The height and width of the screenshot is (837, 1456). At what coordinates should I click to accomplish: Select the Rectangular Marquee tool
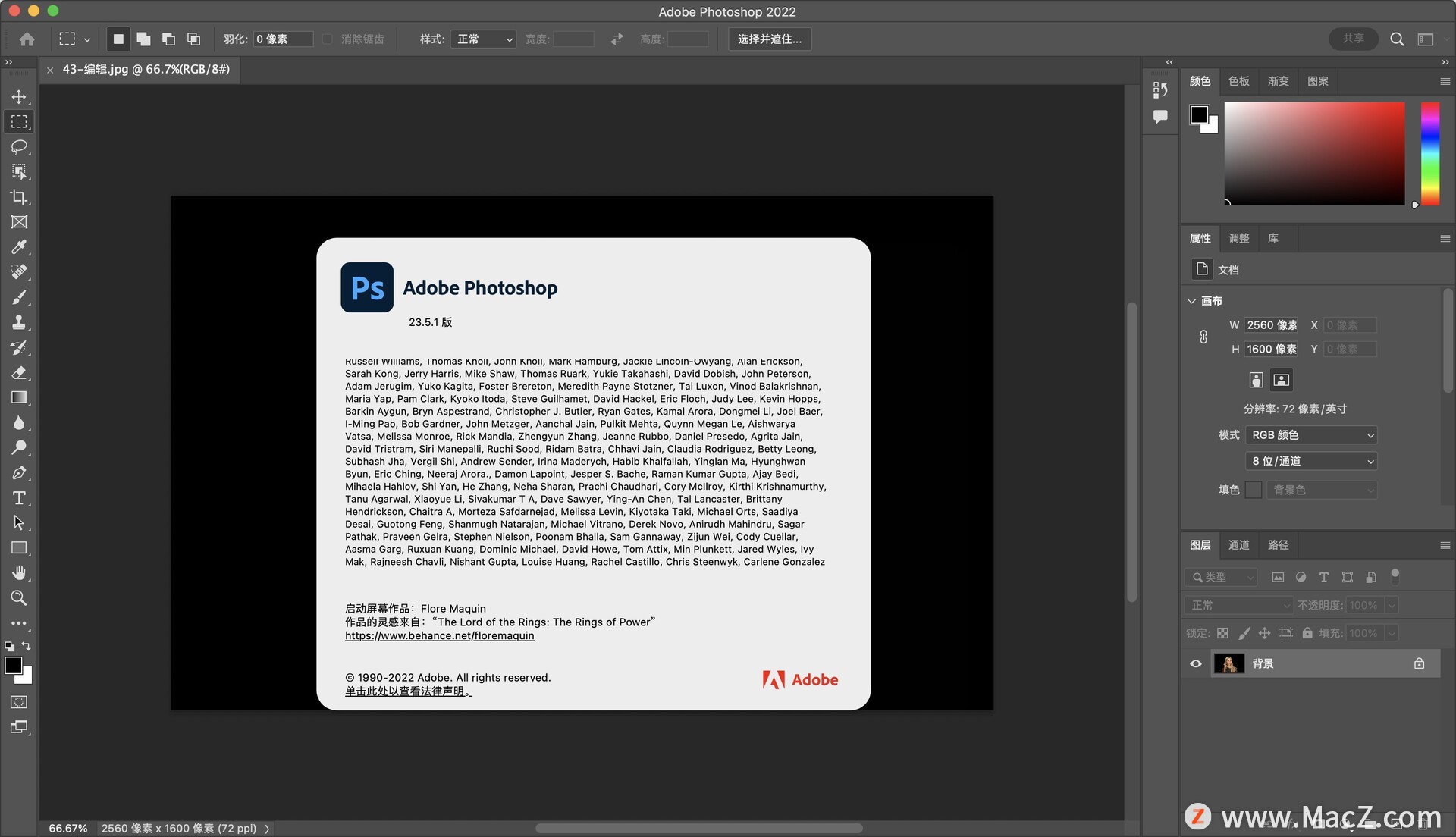coord(19,121)
